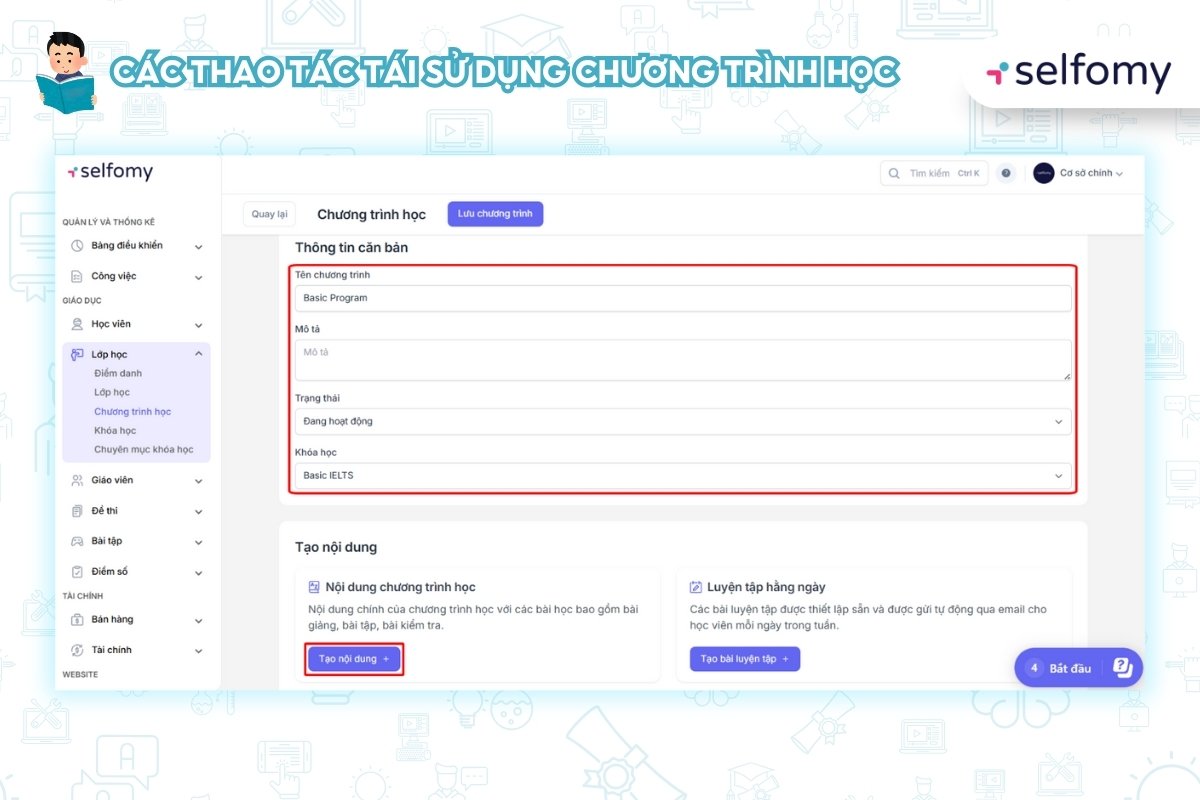Click the Đề thi sidebar icon

(x=78, y=511)
